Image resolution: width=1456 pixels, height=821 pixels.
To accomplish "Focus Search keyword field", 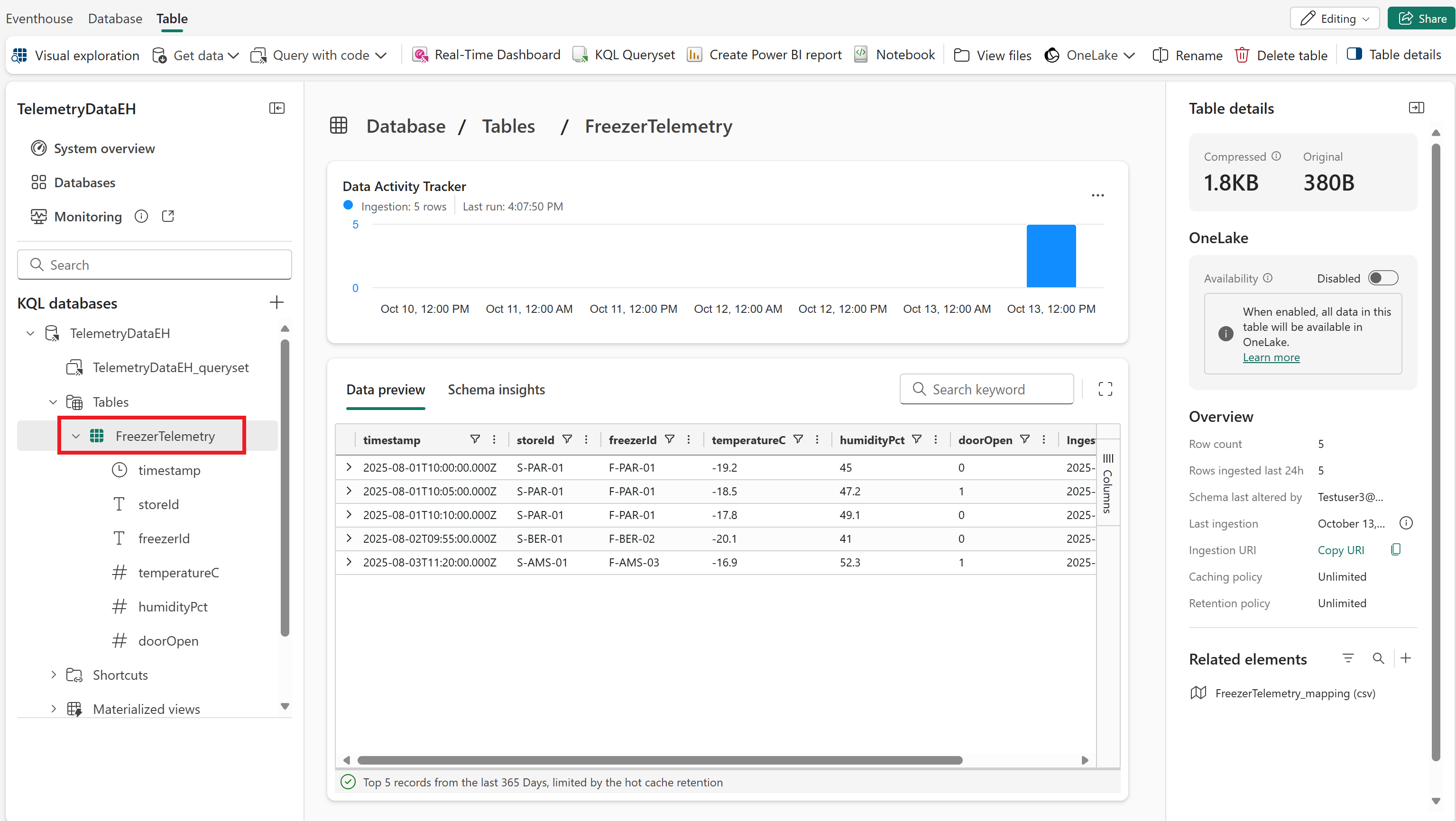I will 986,389.
